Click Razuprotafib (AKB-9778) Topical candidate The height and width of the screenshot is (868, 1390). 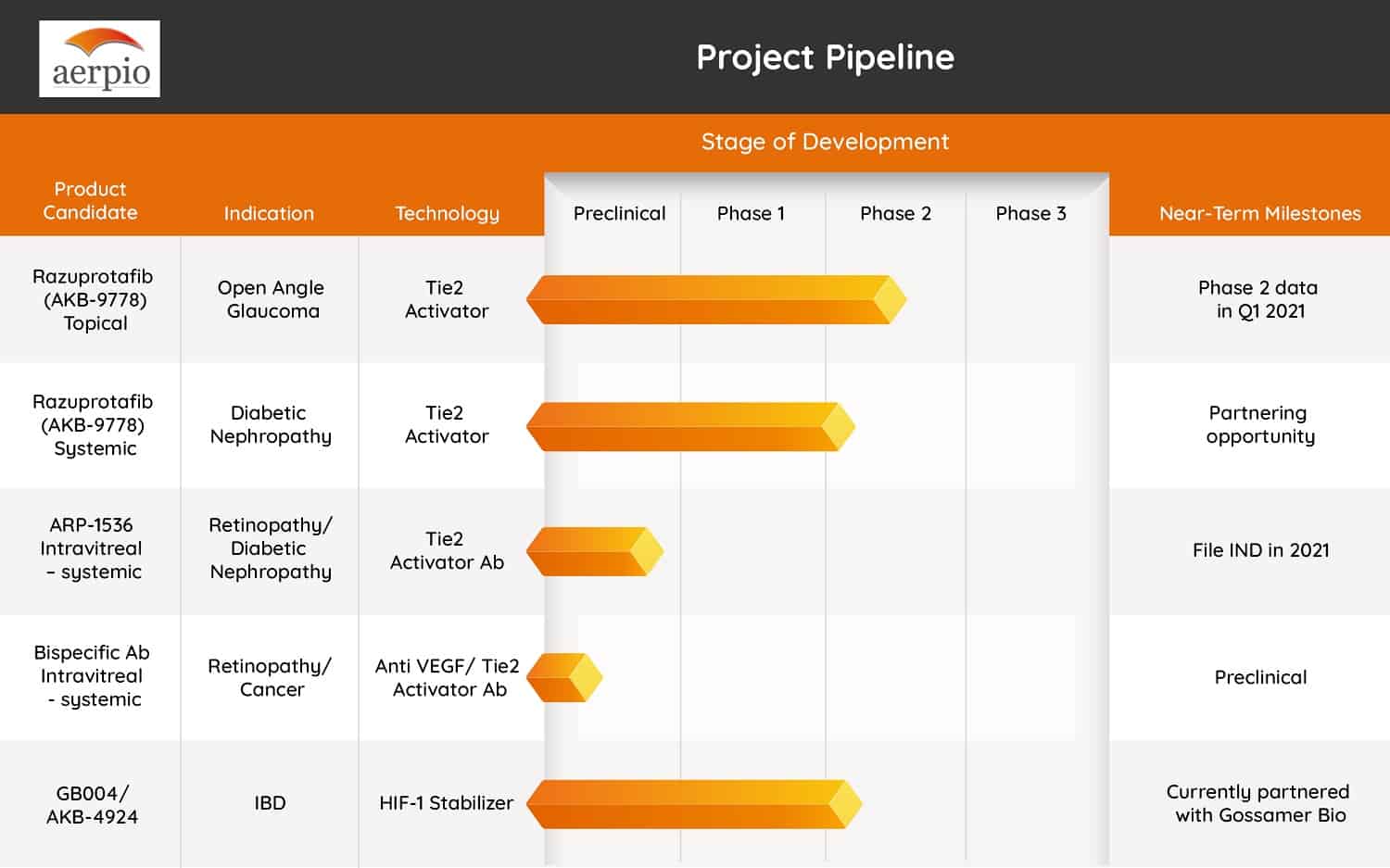click(93, 299)
